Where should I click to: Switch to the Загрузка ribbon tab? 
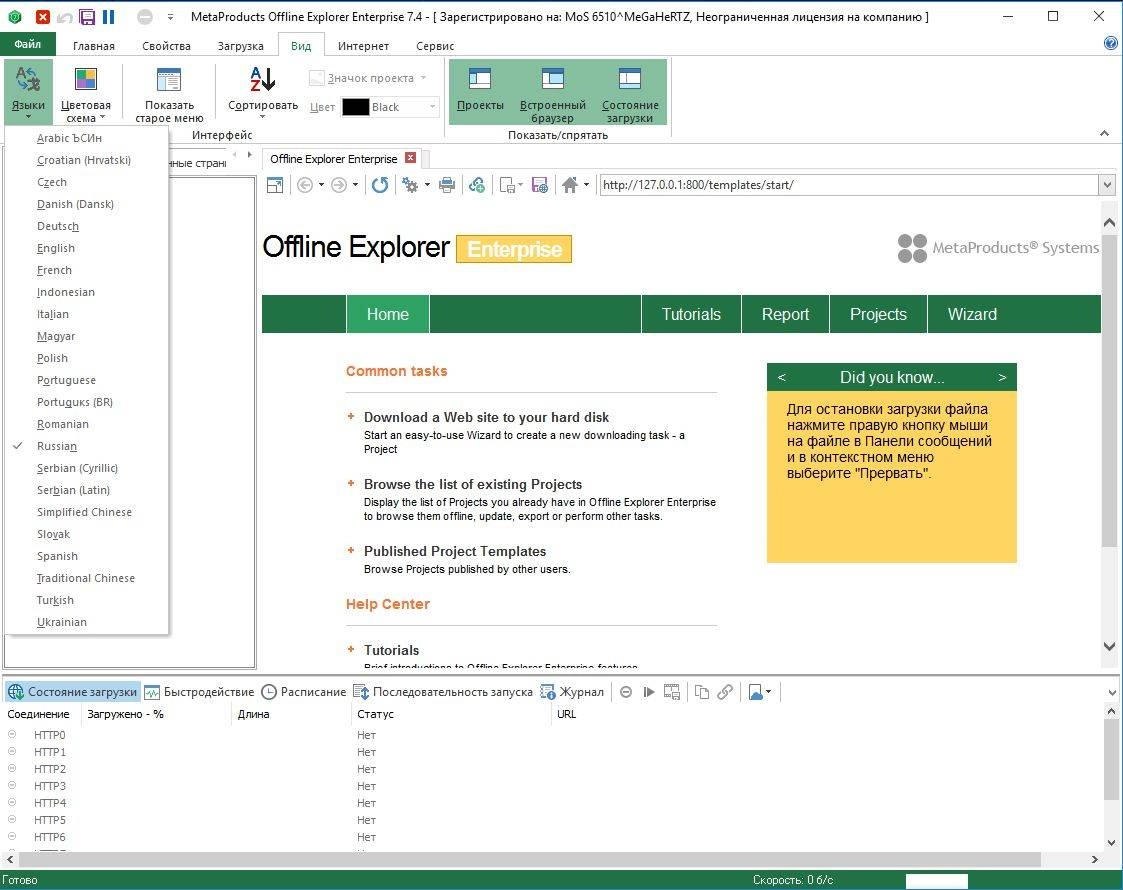point(241,46)
